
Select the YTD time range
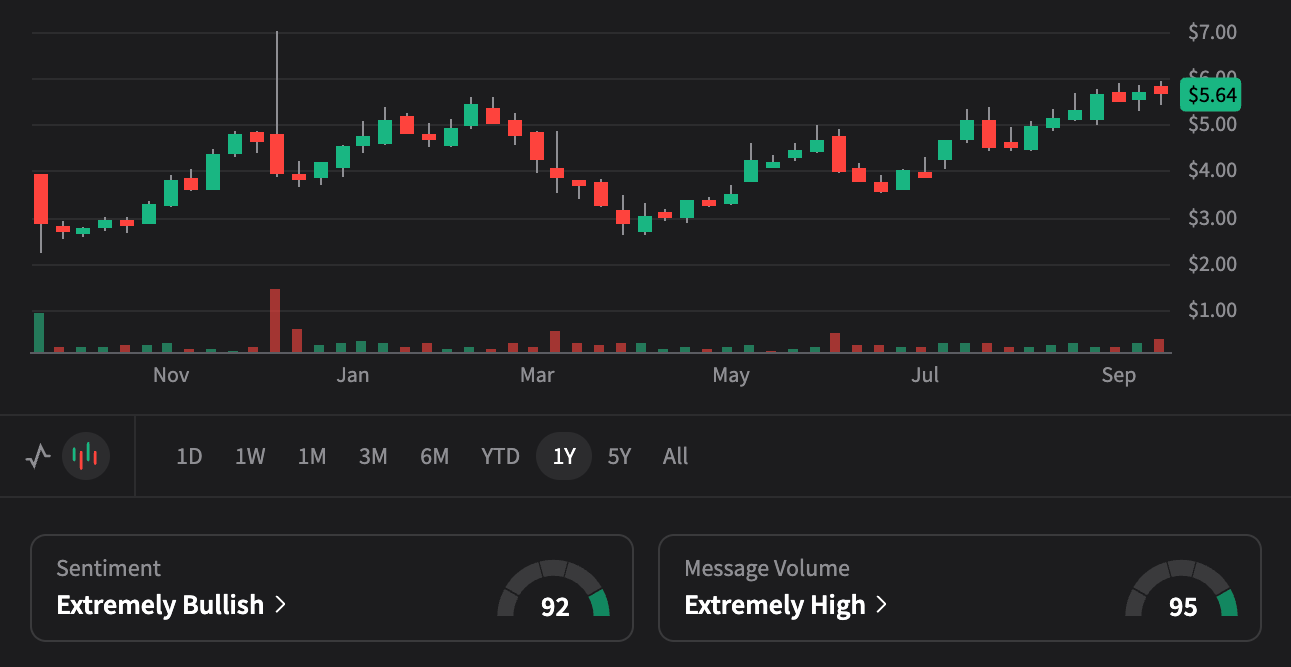tap(500, 457)
